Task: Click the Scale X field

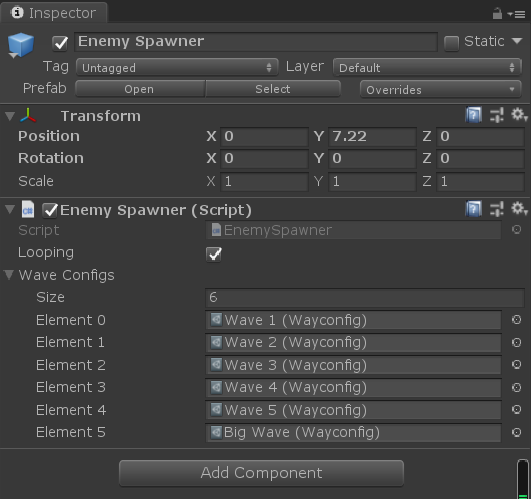Action: 264,181
